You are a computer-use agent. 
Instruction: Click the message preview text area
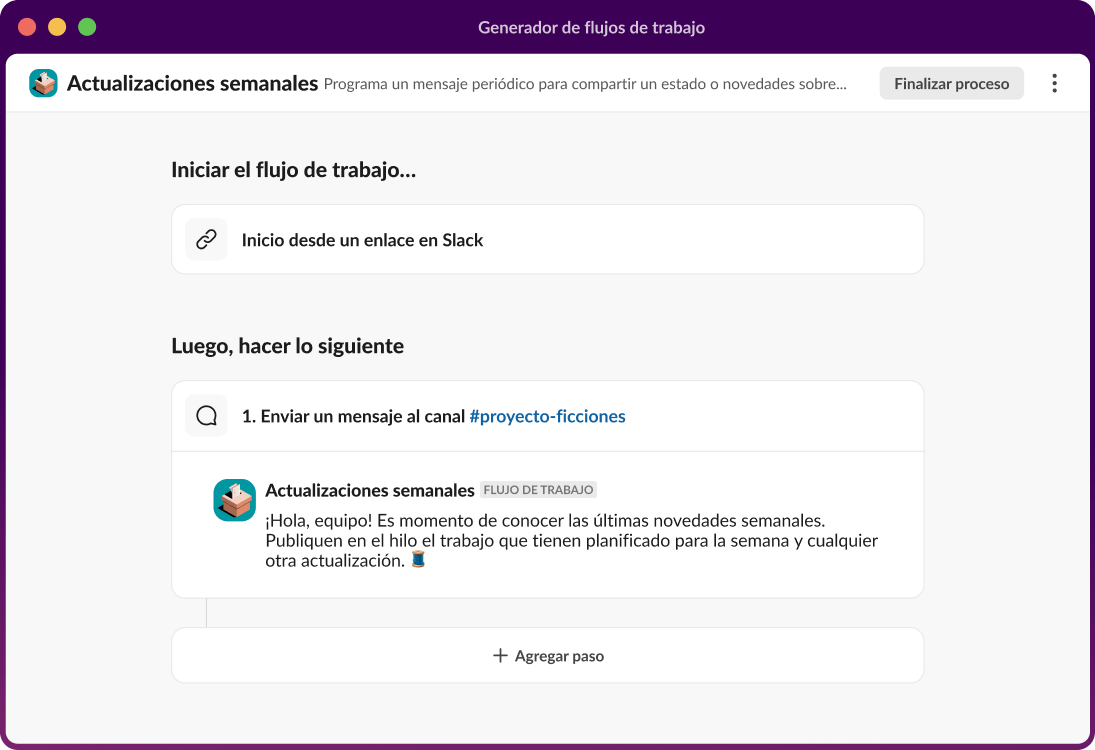point(570,540)
